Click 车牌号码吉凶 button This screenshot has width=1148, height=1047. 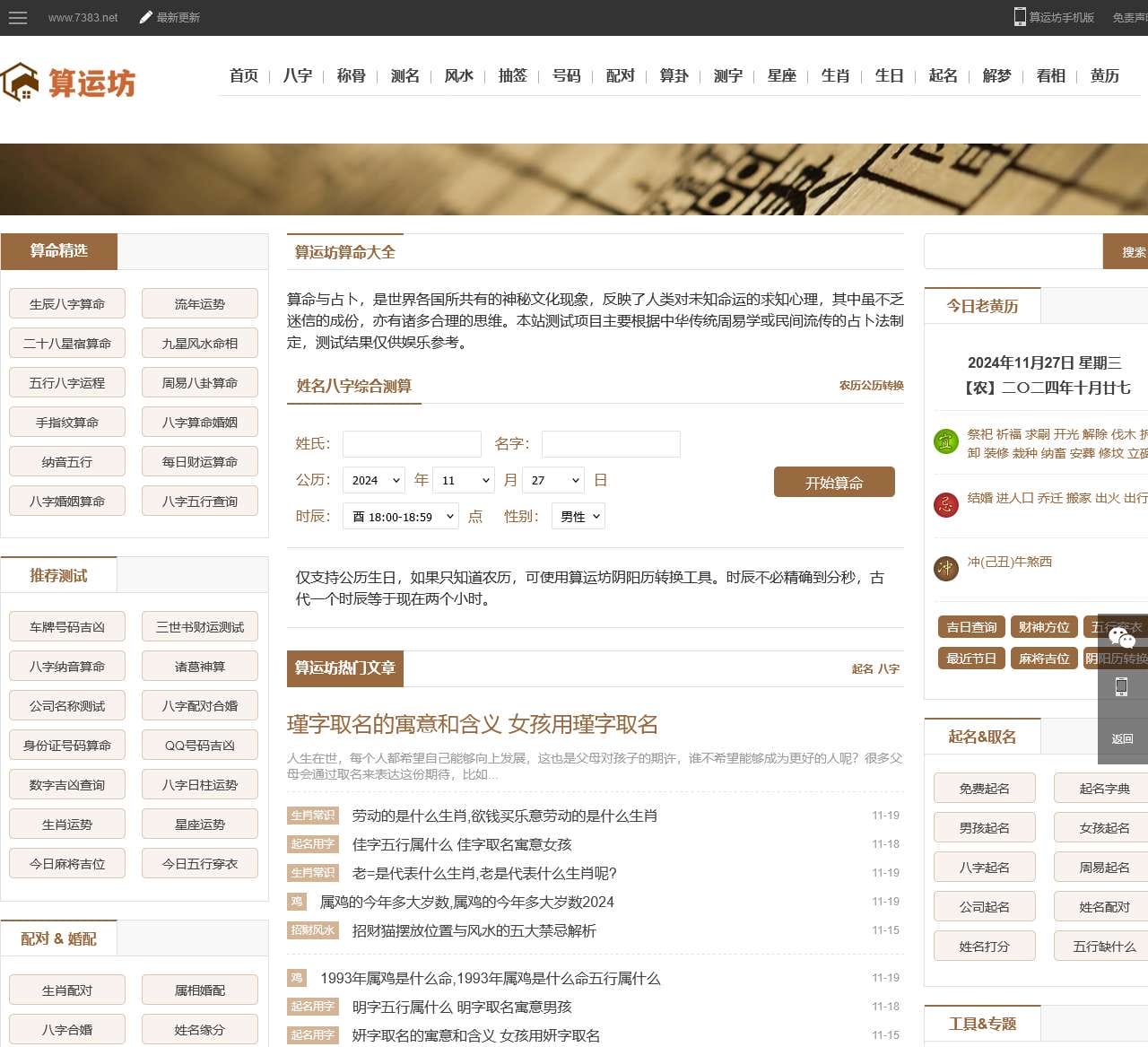point(67,626)
